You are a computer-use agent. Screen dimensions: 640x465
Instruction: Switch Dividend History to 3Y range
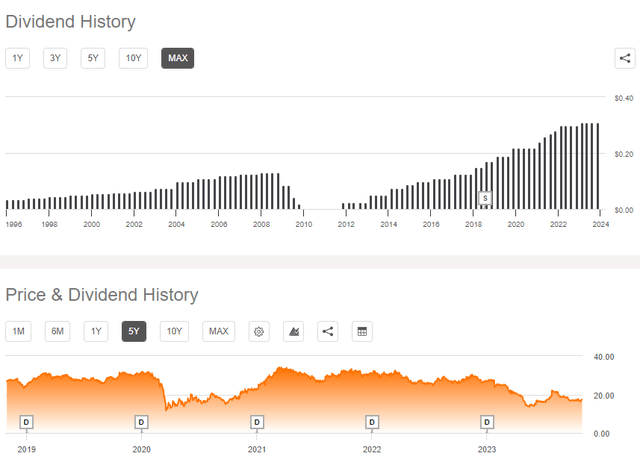55,58
